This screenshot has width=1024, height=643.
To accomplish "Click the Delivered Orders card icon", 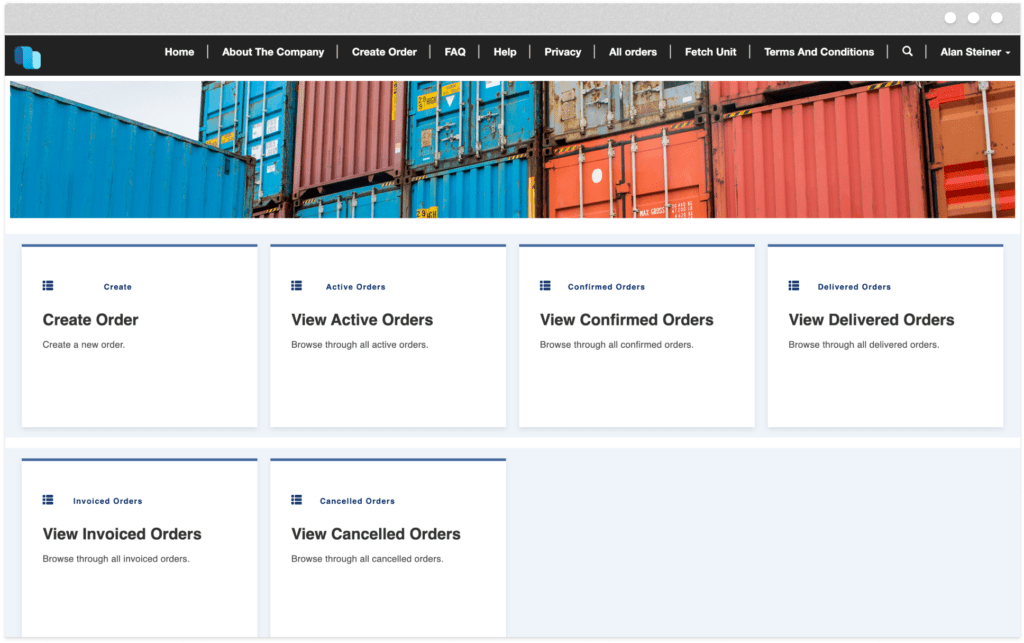I will tap(794, 285).
